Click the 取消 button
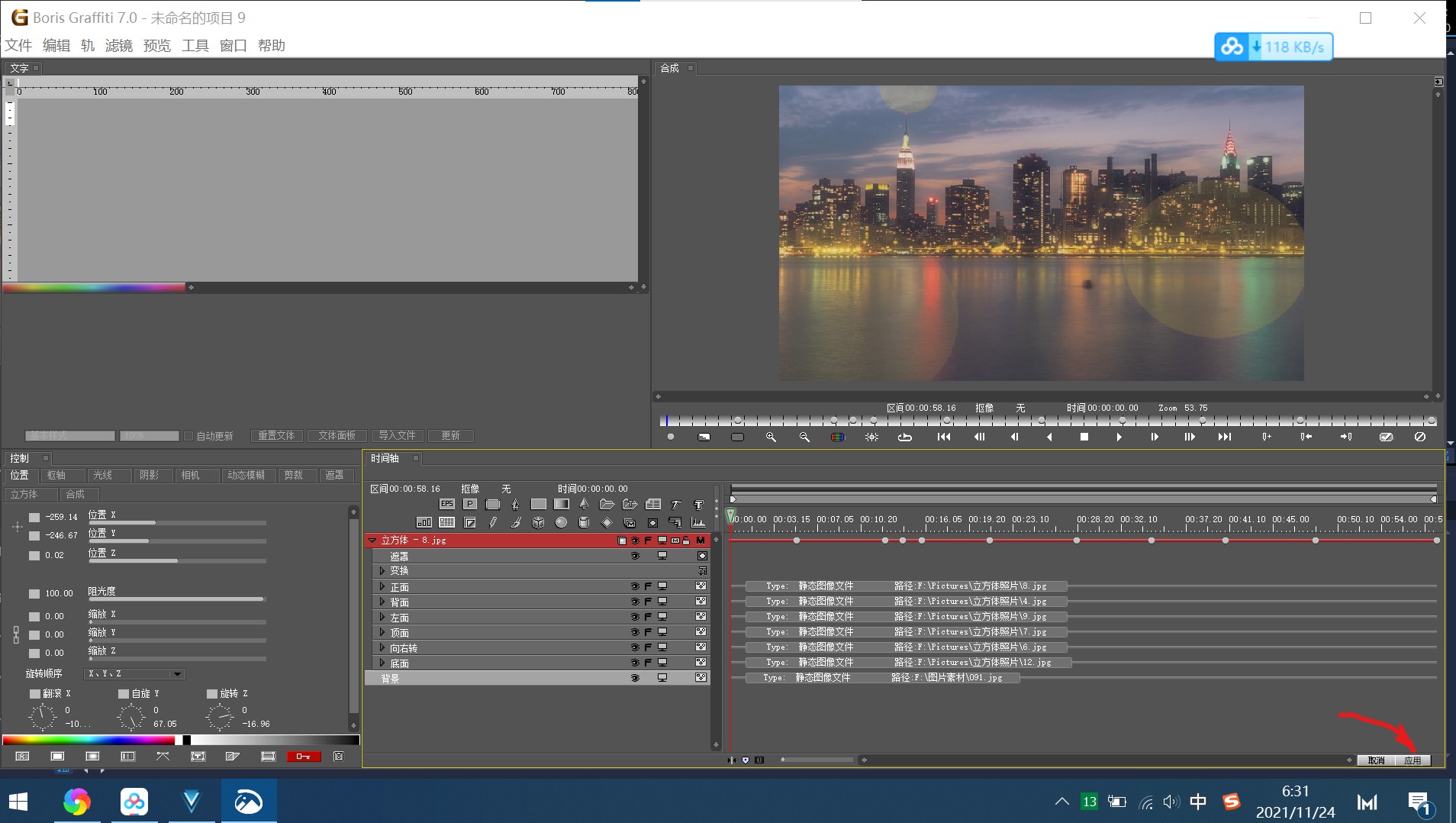 click(1376, 760)
